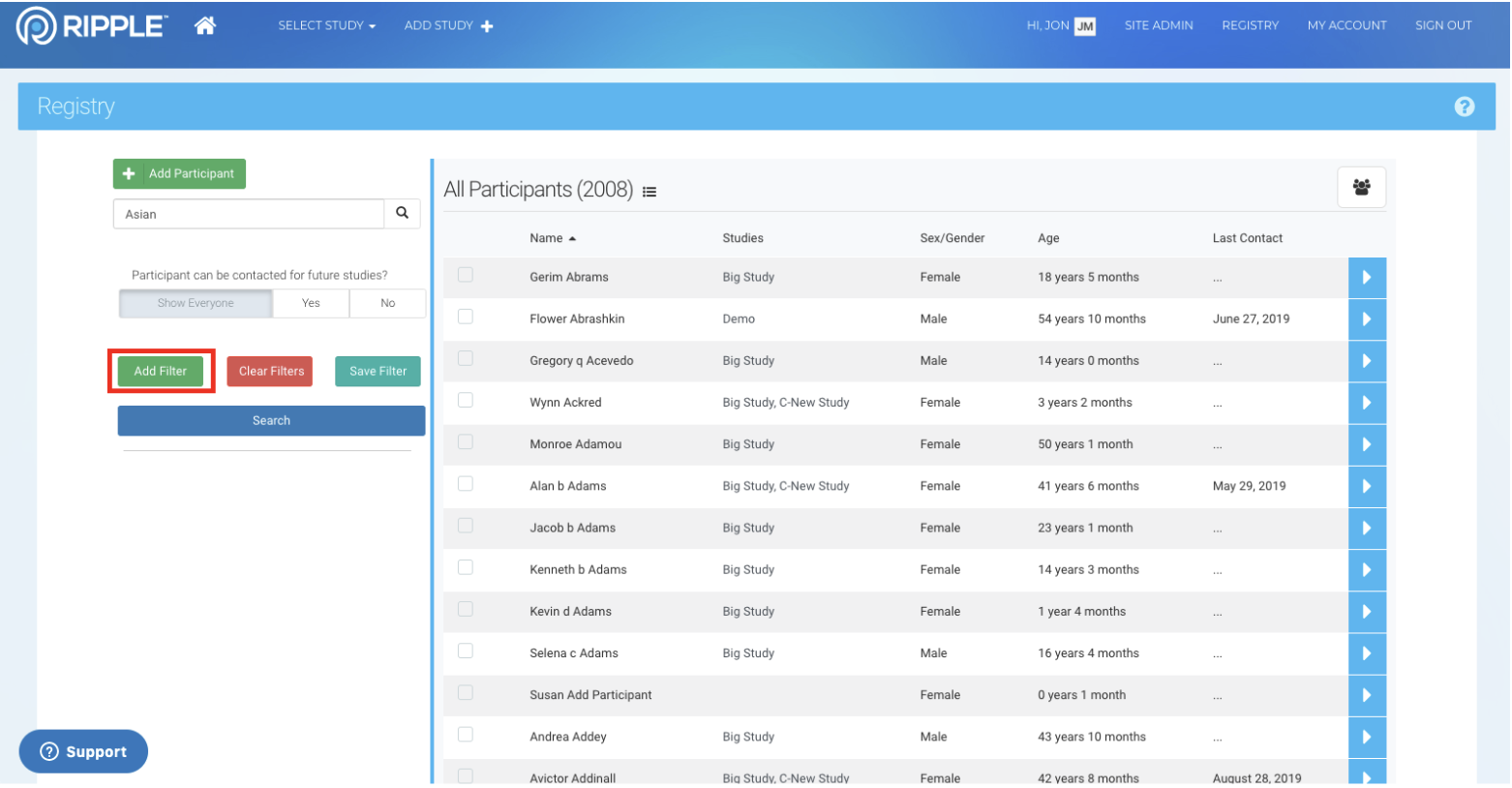Click the search field containing Asian

click(249, 214)
